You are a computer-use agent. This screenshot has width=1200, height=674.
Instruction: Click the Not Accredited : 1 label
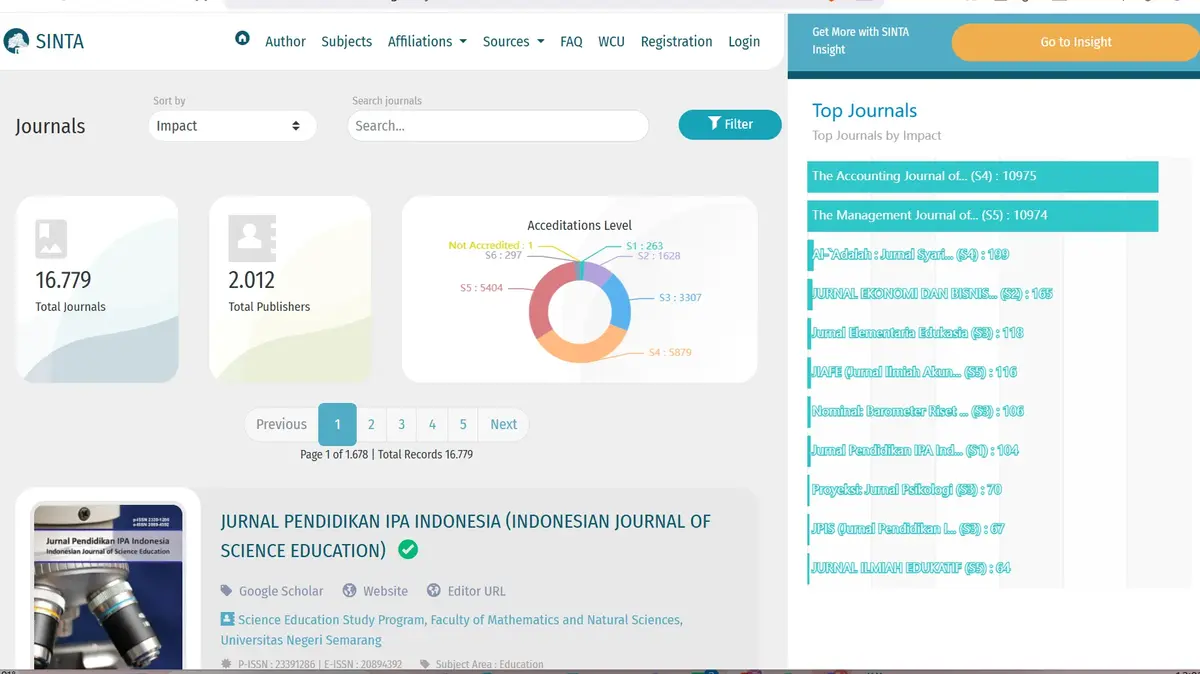pos(491,245)
